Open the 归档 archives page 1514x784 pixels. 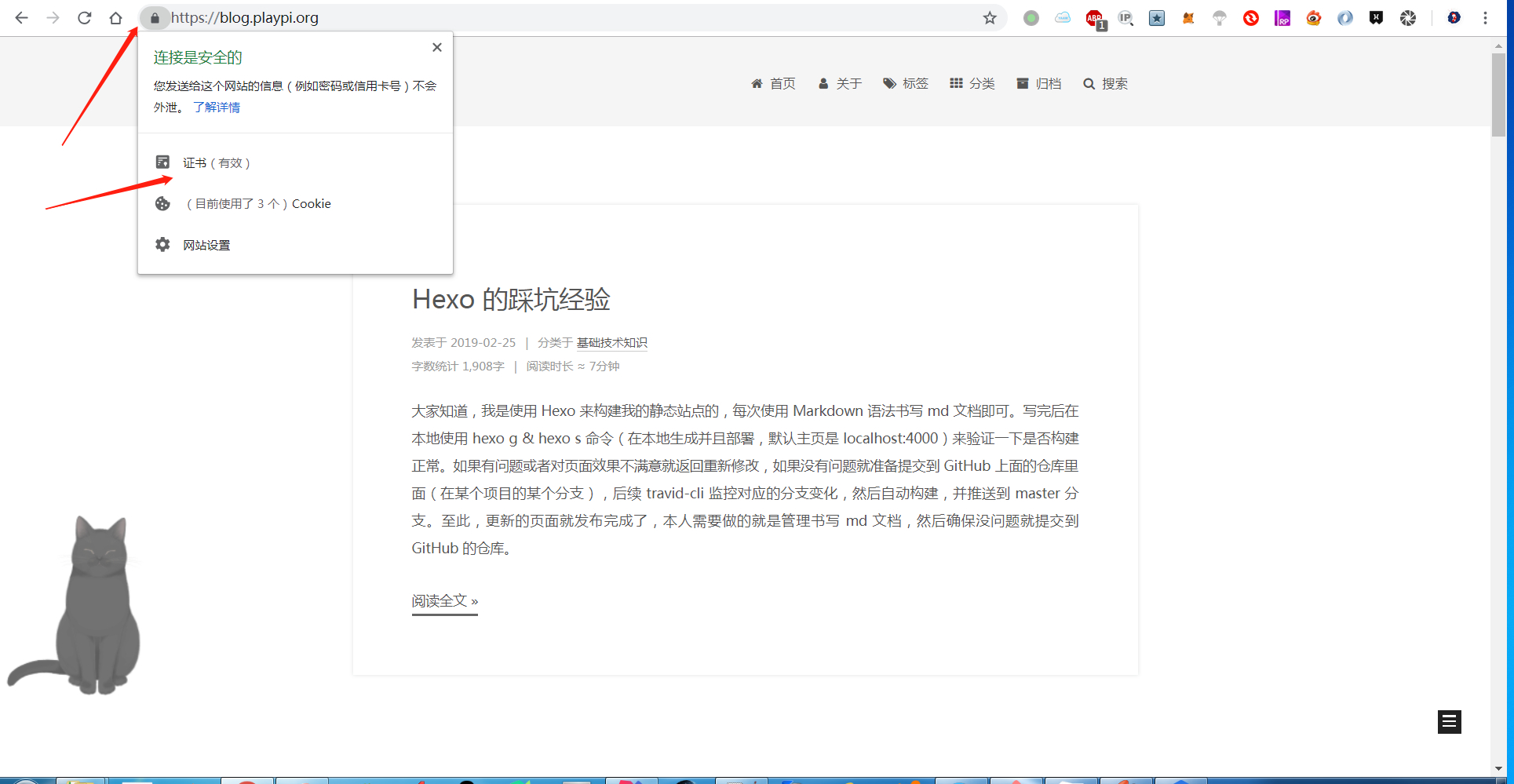[x=1039, y=83]
